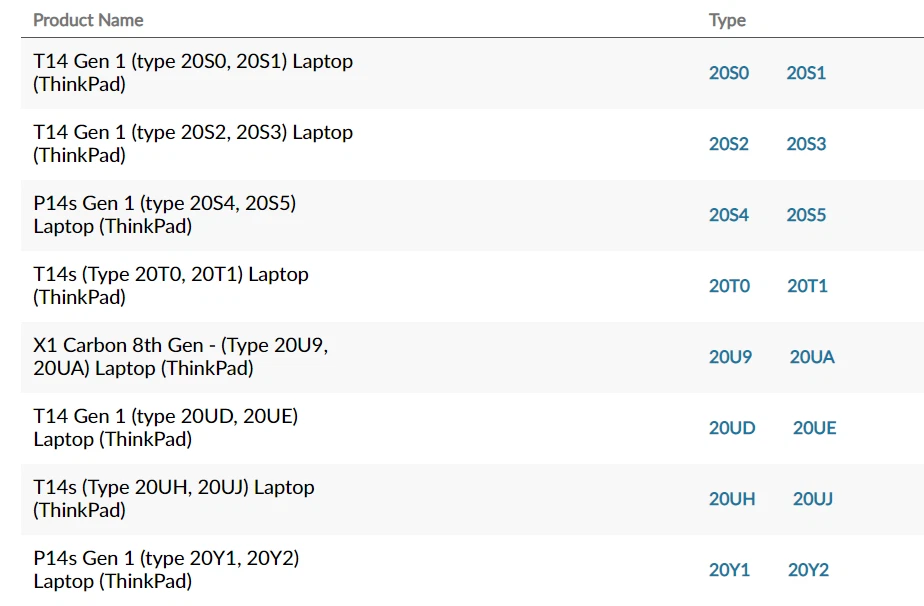Click the 20S1 type link
Screen dimensions: 924x606
click(806, 73)
